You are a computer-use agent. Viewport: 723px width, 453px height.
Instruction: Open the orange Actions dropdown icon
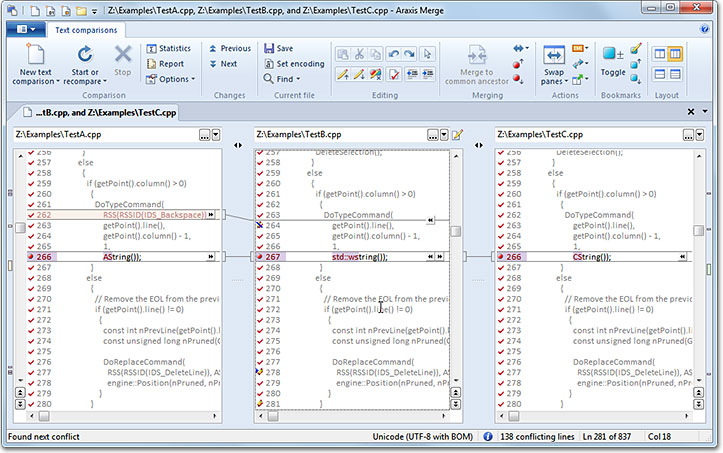pyautogui.click(x=580, y=48)
